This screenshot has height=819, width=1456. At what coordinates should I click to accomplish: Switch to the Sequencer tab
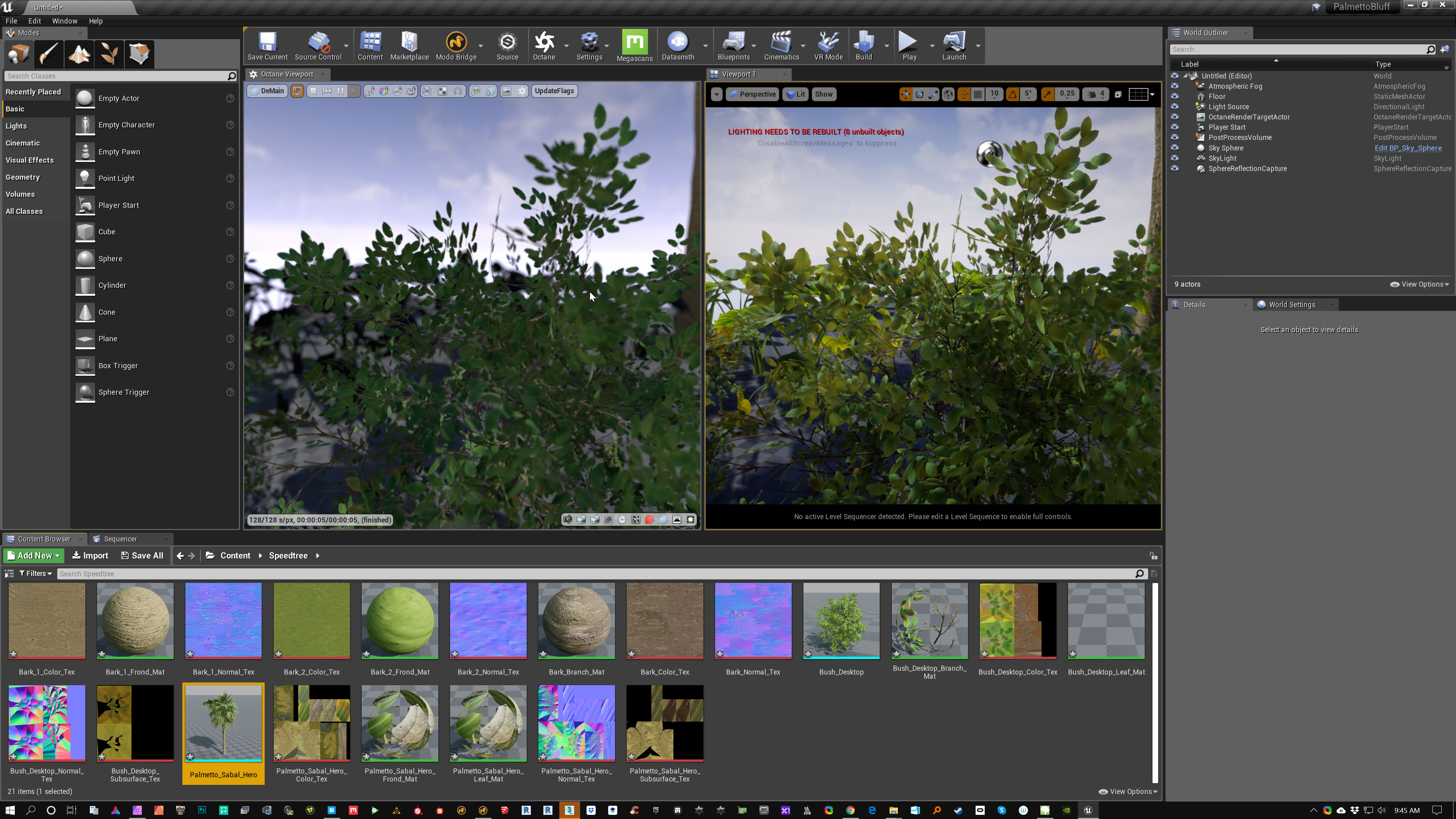(120, 539)
